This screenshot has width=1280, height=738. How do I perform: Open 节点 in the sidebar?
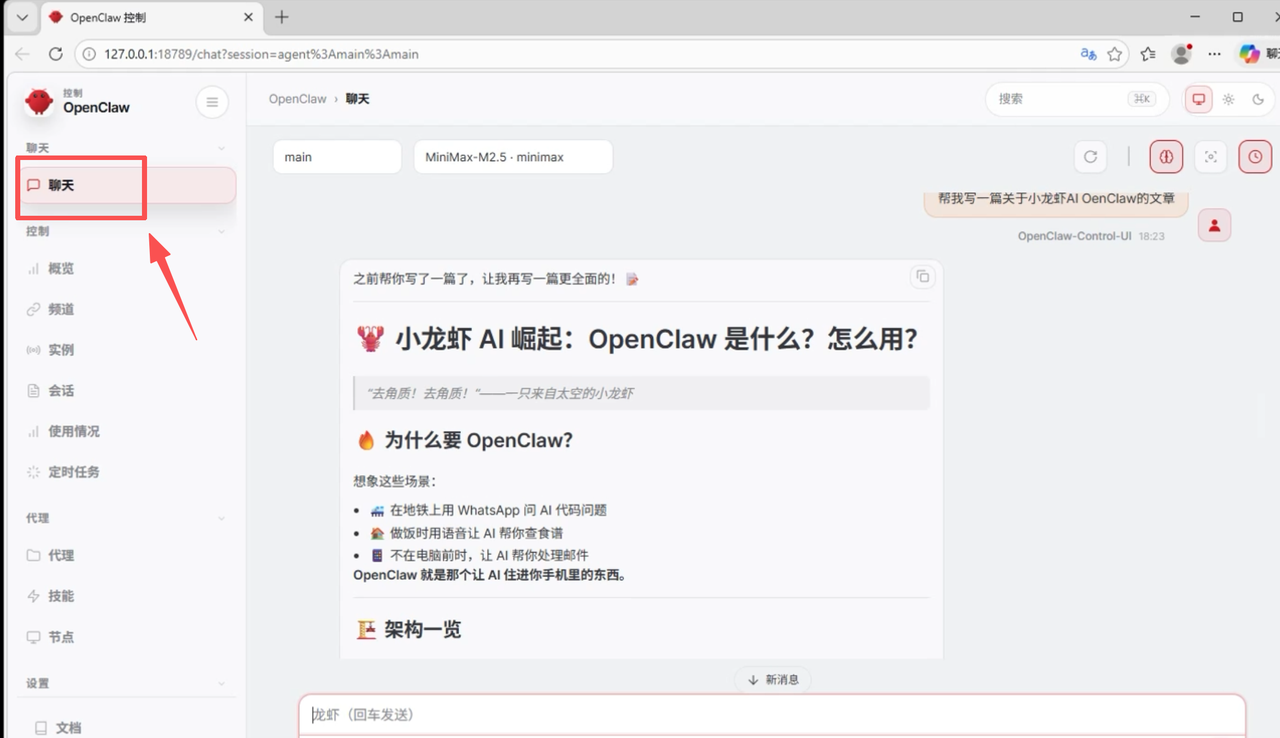(x=128, y=637)
